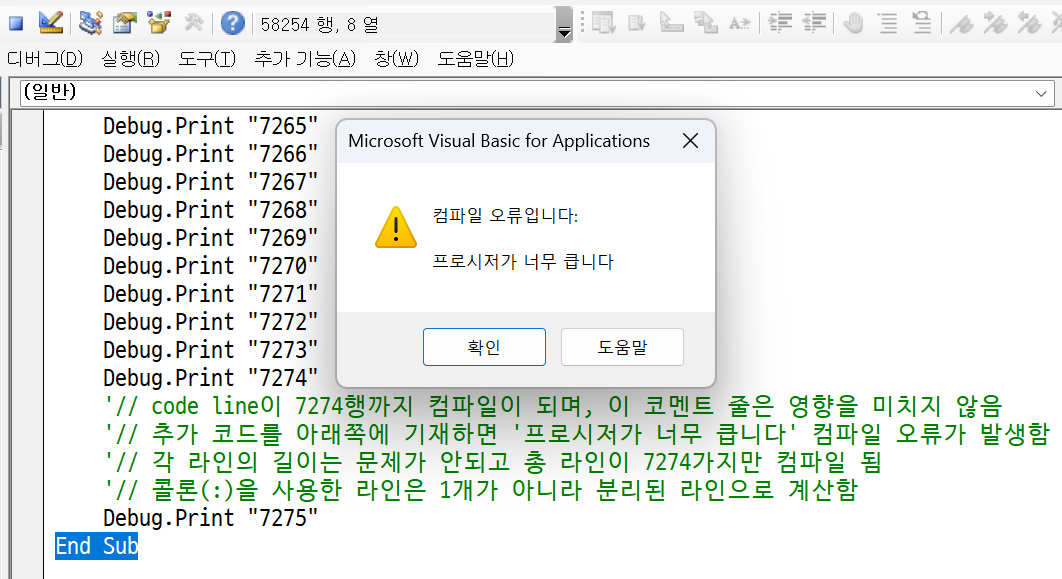Click the Reset (stop) square icon
The width and height of the screenshot is (1062, 579).
pyautogui.click(x=16, y=24)
